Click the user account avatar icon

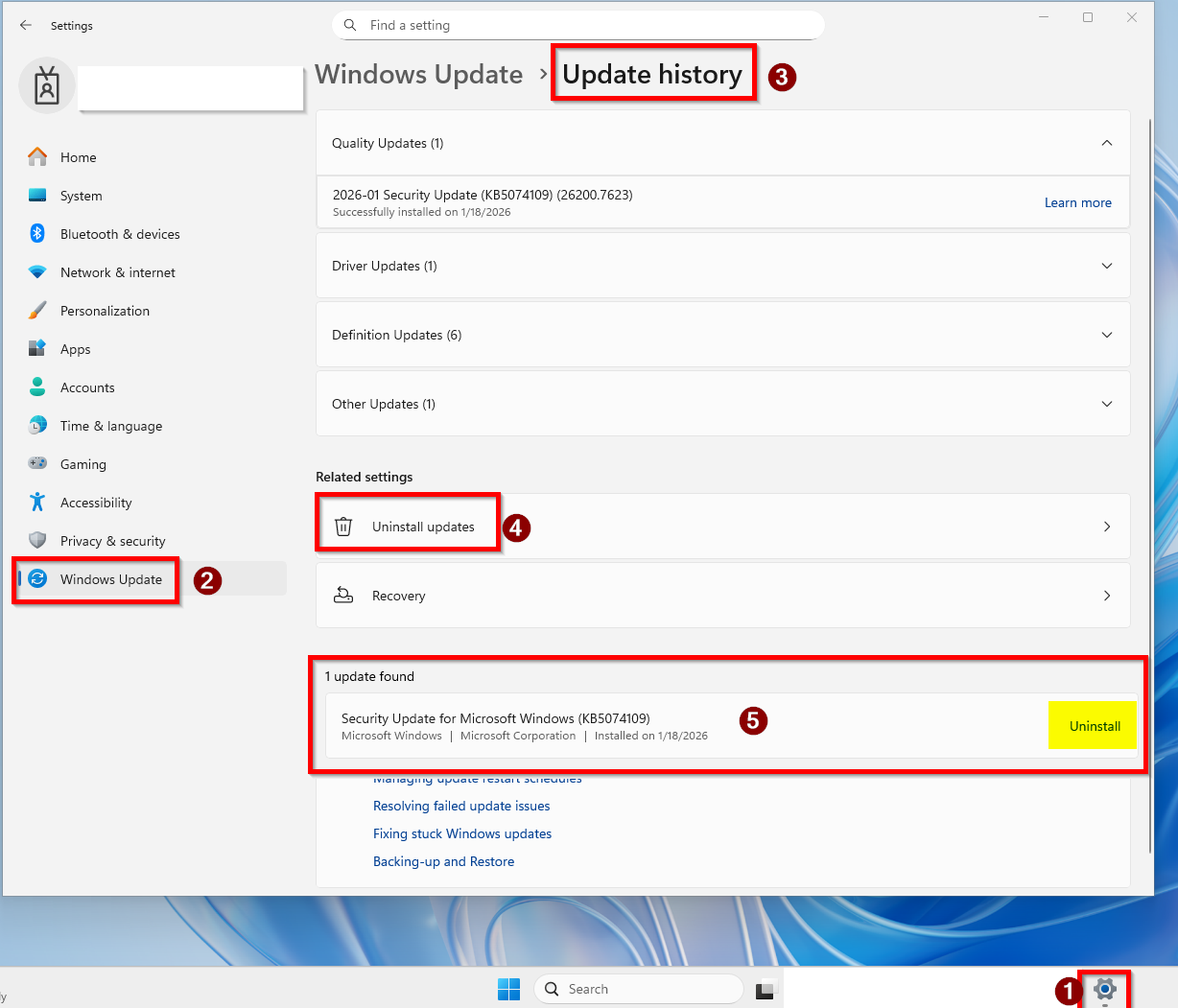tap(47, 85)
